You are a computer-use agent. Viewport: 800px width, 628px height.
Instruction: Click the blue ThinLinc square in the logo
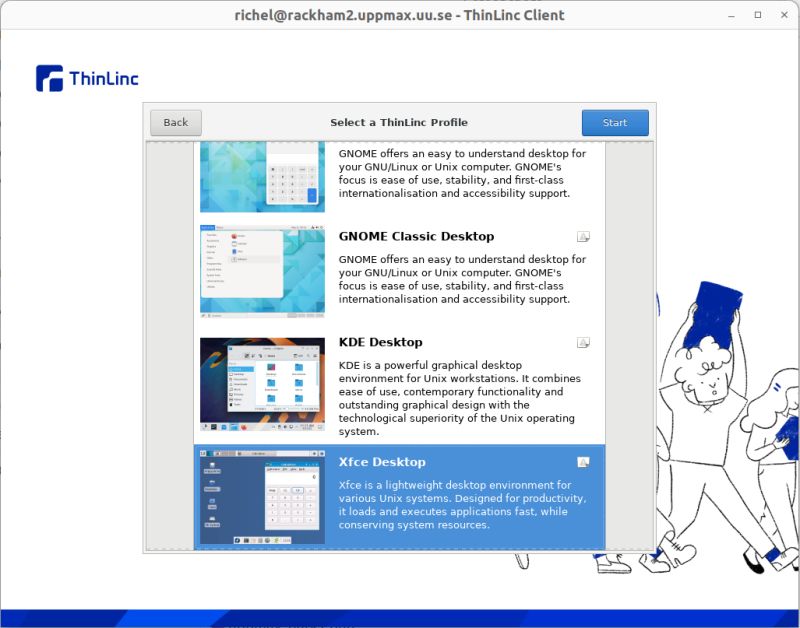click(49, 78)
